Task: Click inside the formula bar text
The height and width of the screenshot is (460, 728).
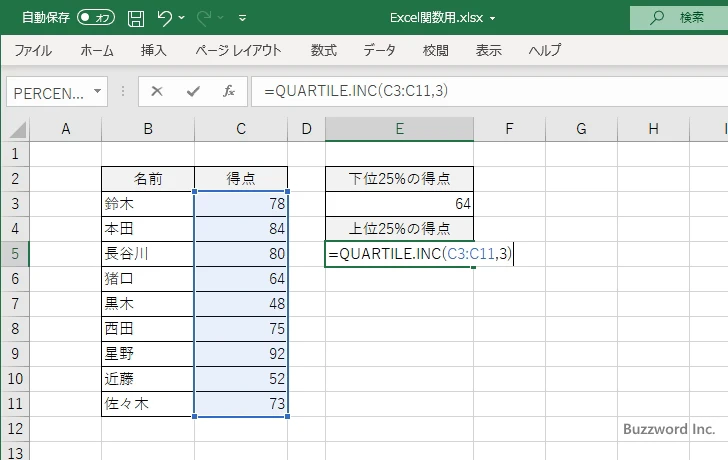Action: (x=356, y=91)
